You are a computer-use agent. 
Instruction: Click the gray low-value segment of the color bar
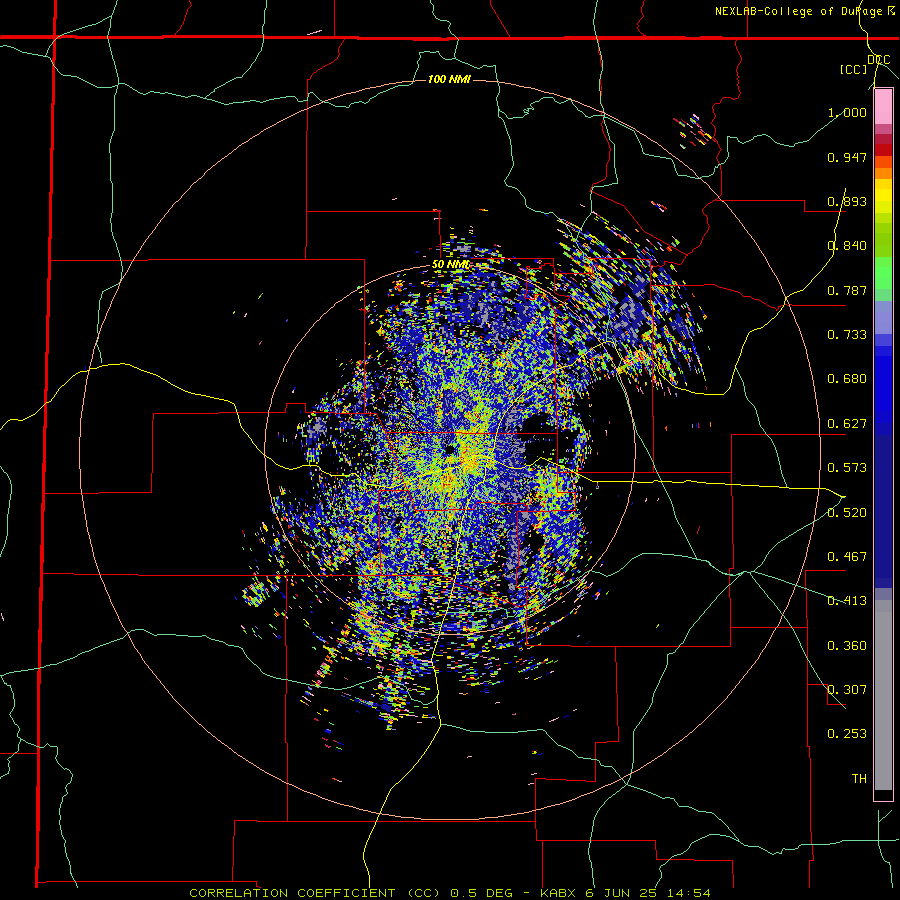(x=883, y=695)
